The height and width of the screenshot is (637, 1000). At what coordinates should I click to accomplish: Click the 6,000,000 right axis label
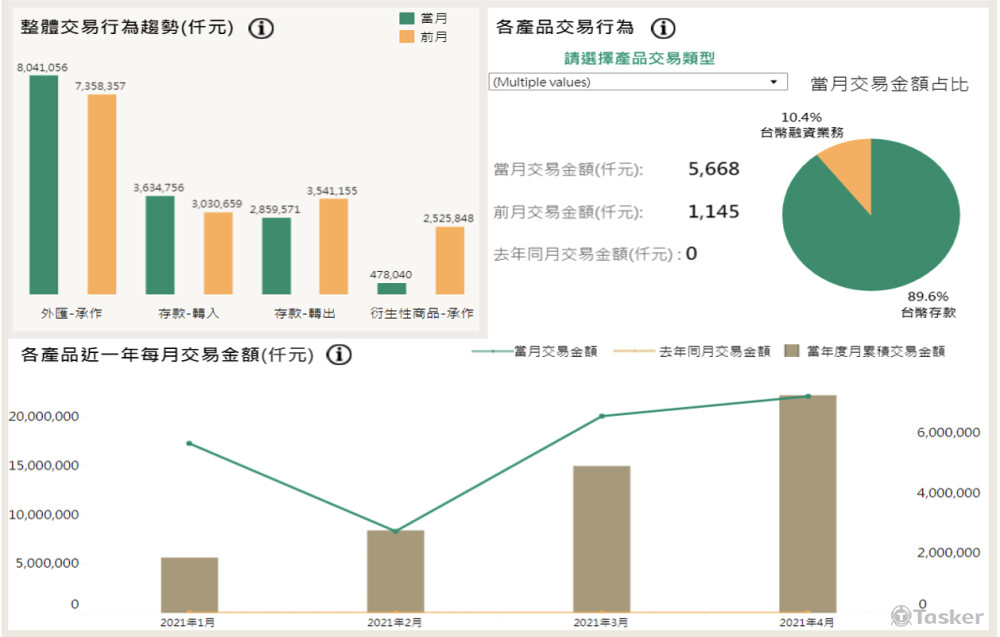point(948,432)
